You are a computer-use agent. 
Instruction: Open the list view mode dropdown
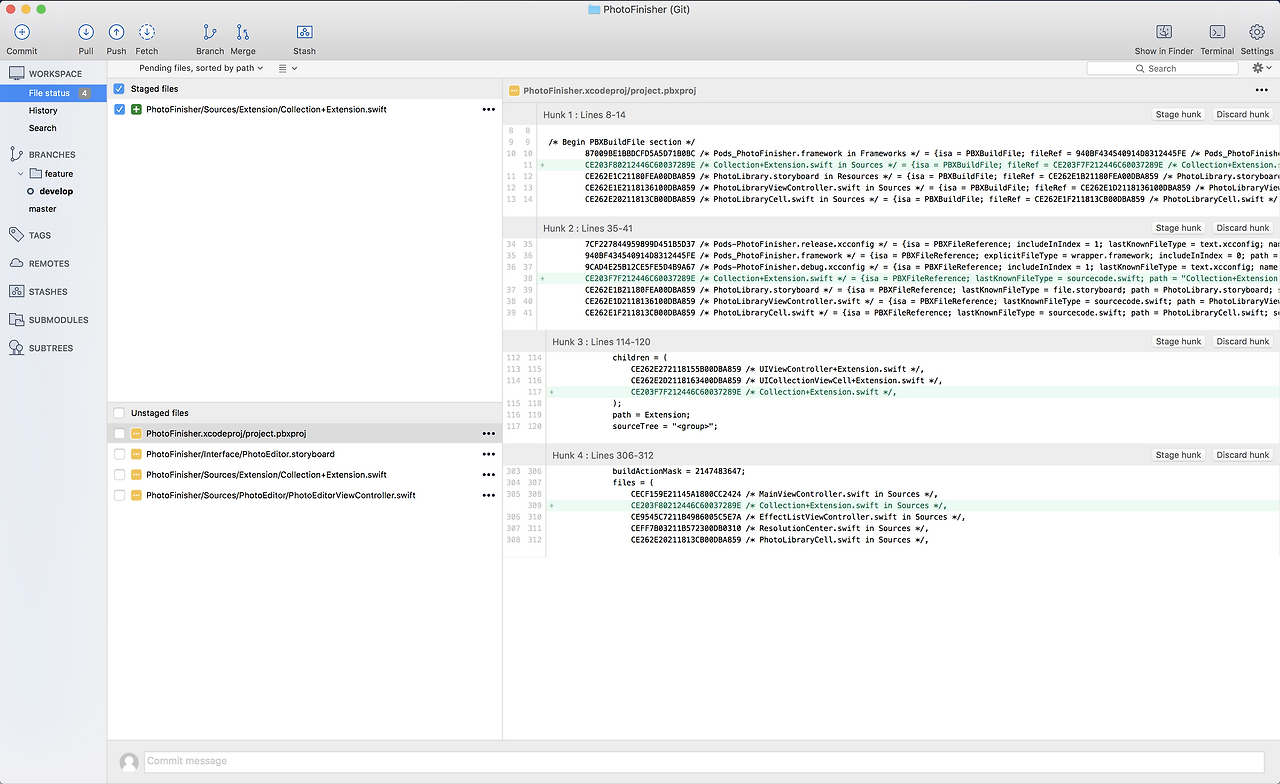coord(288,68)
